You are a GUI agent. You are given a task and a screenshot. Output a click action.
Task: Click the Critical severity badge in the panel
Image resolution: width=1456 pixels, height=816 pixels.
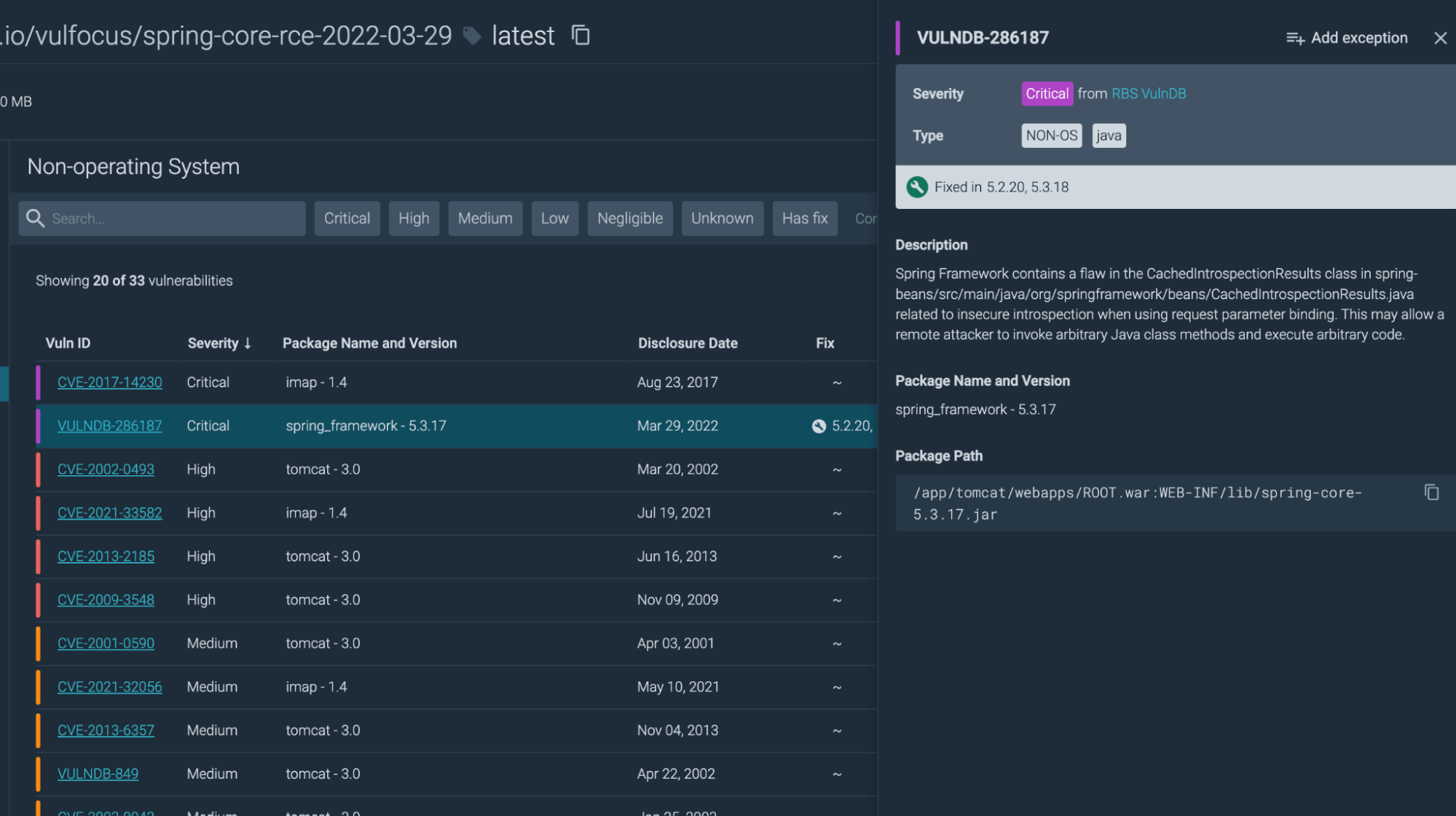(1046, 93)
